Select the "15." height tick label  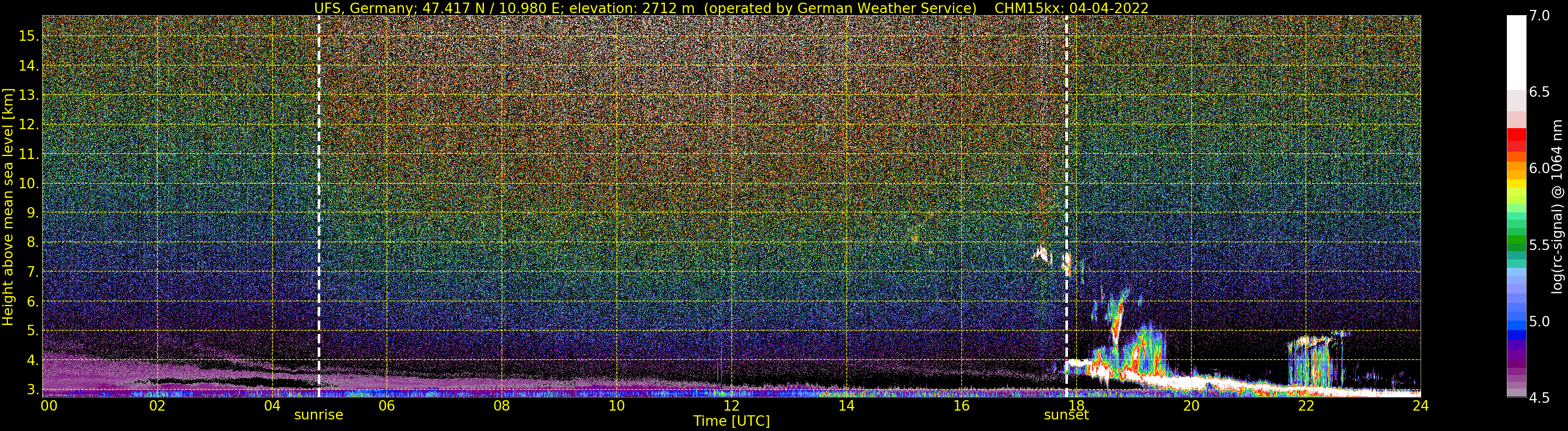point(29,37)
